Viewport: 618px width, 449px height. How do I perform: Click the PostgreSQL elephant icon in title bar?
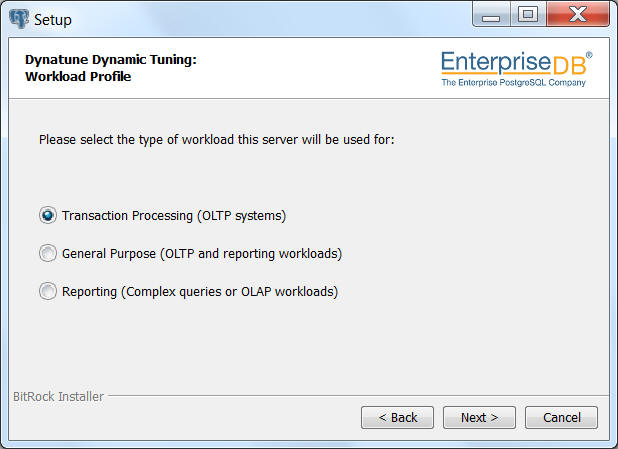point(19,19)
